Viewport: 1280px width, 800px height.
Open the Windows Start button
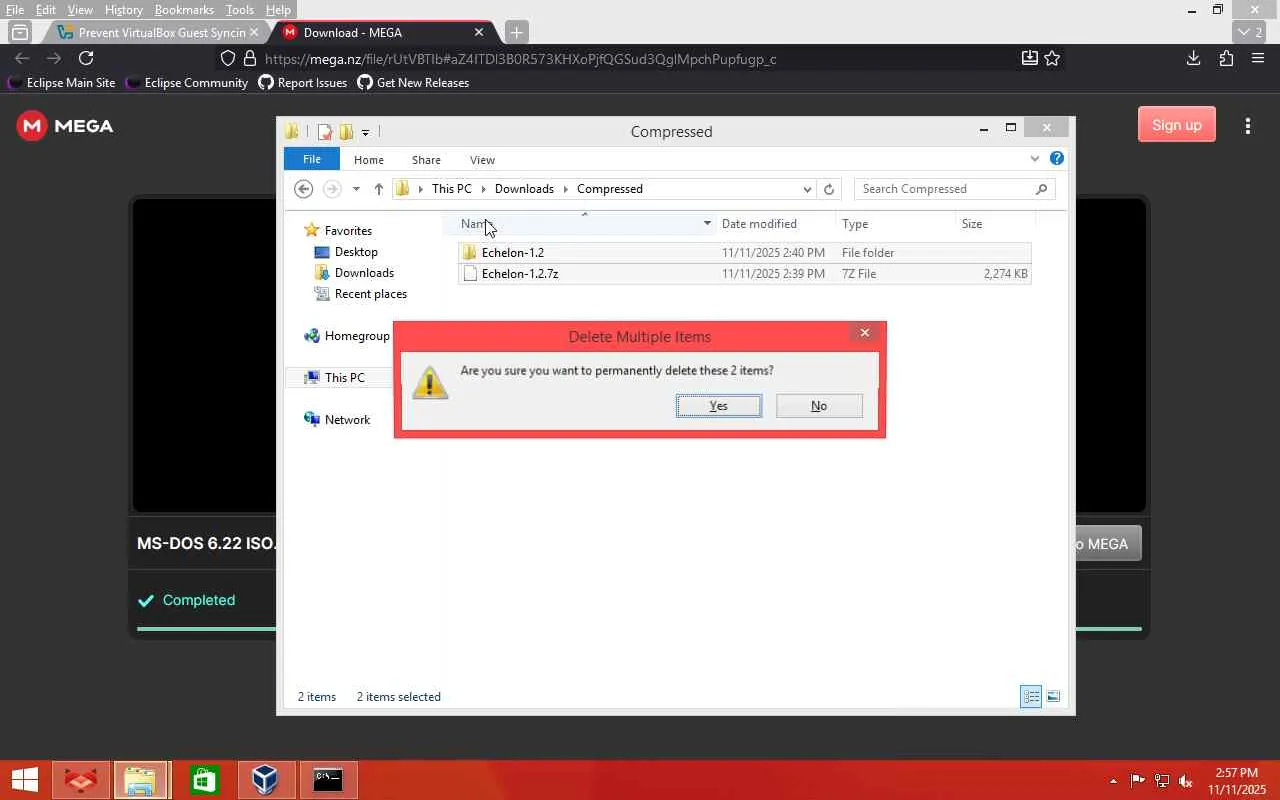(25, 780)
